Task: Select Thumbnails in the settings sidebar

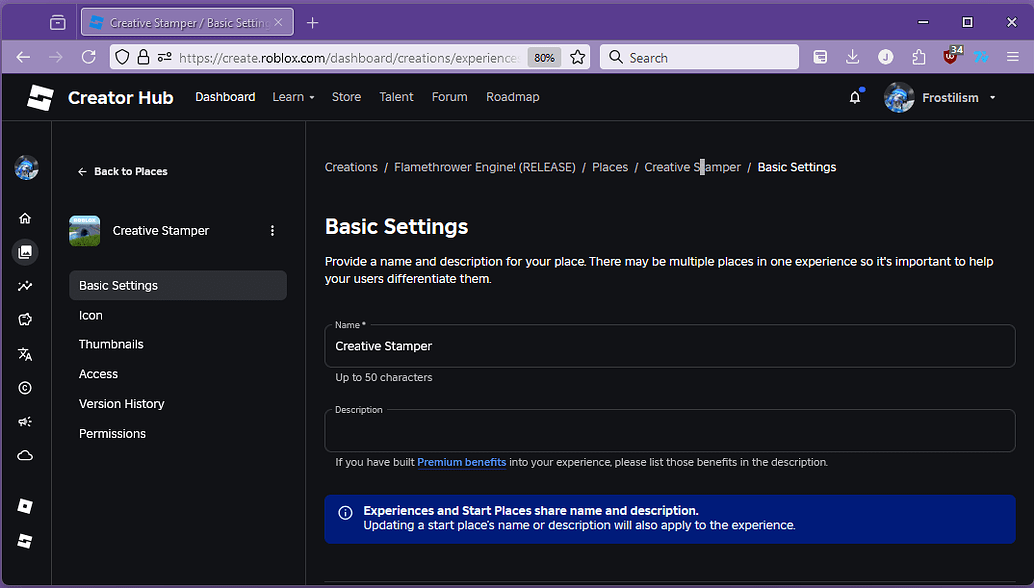Action: pos(111,344)
